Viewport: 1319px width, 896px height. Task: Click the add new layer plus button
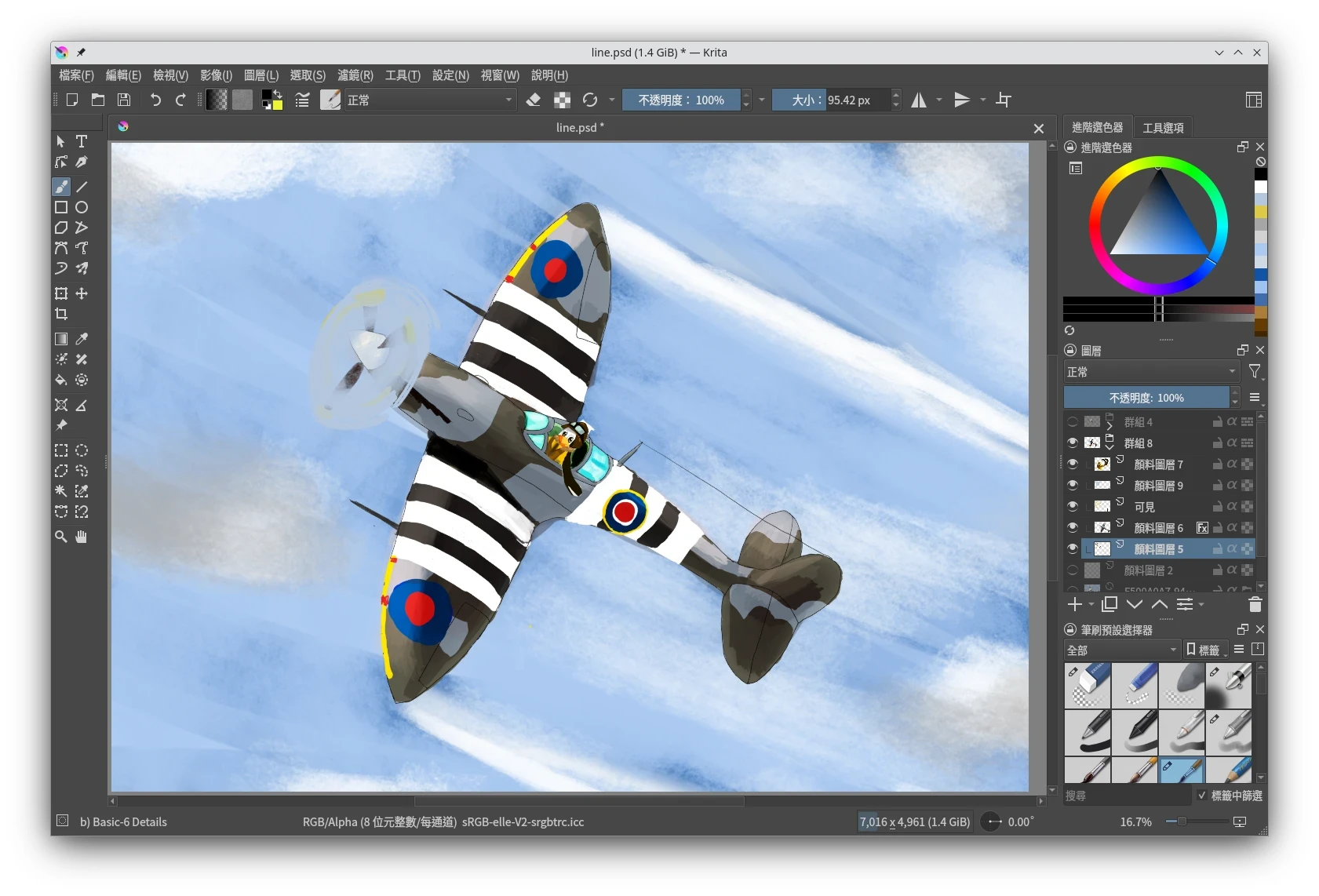coord(1075,604)
